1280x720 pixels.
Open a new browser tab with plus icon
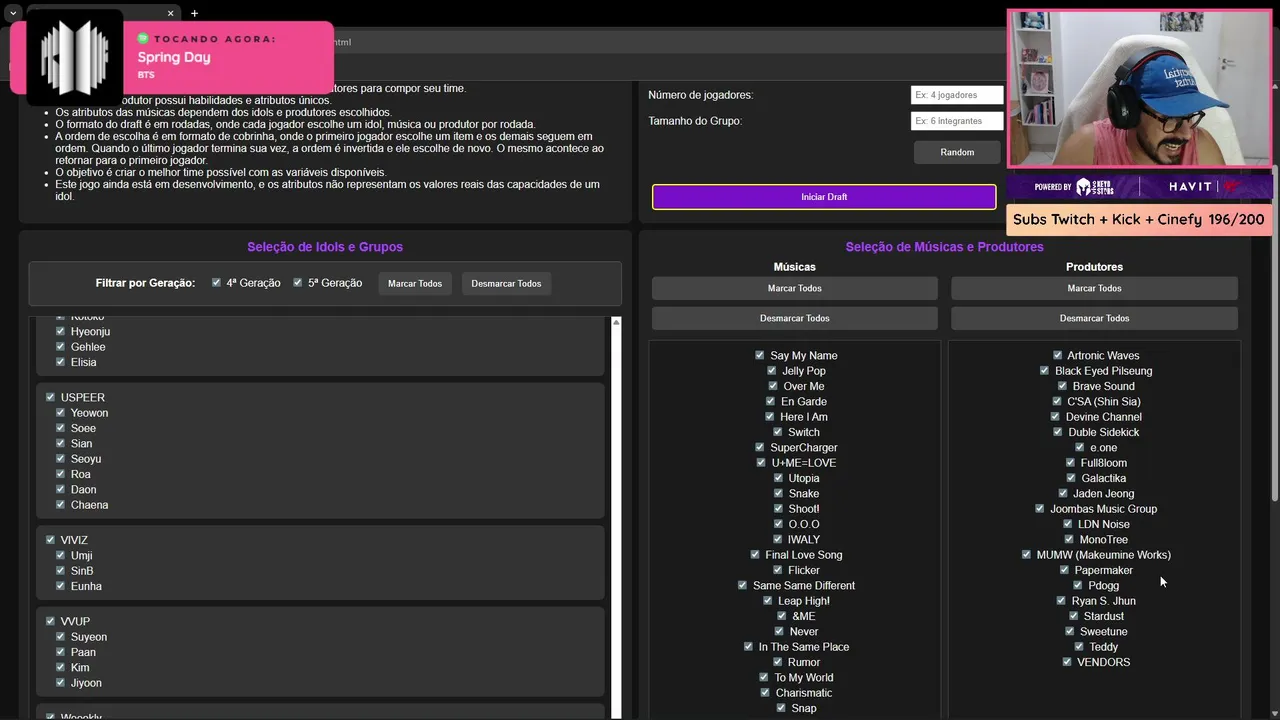[x=194, y=13]
